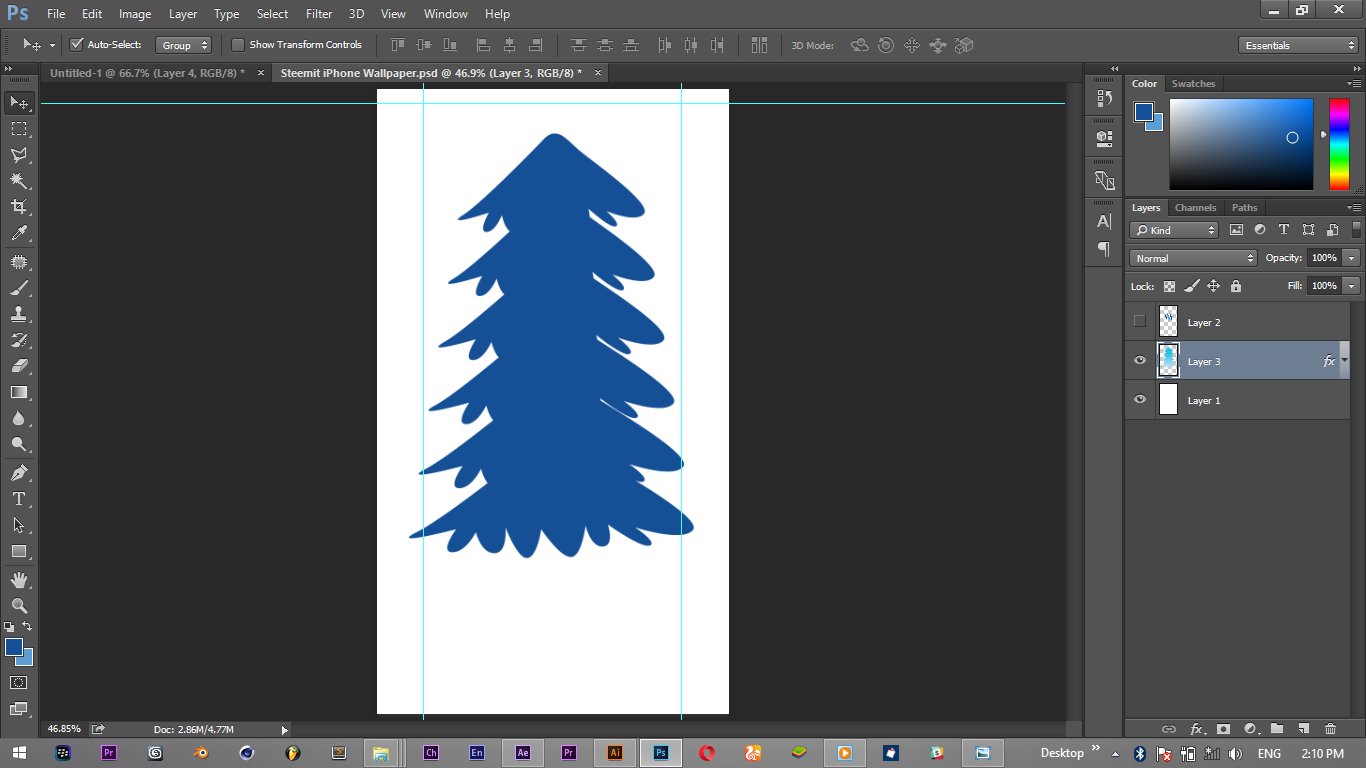This screenshot has width=1366, height=768.
Task: Select the Clone Stamp tool
Action: 19,314
